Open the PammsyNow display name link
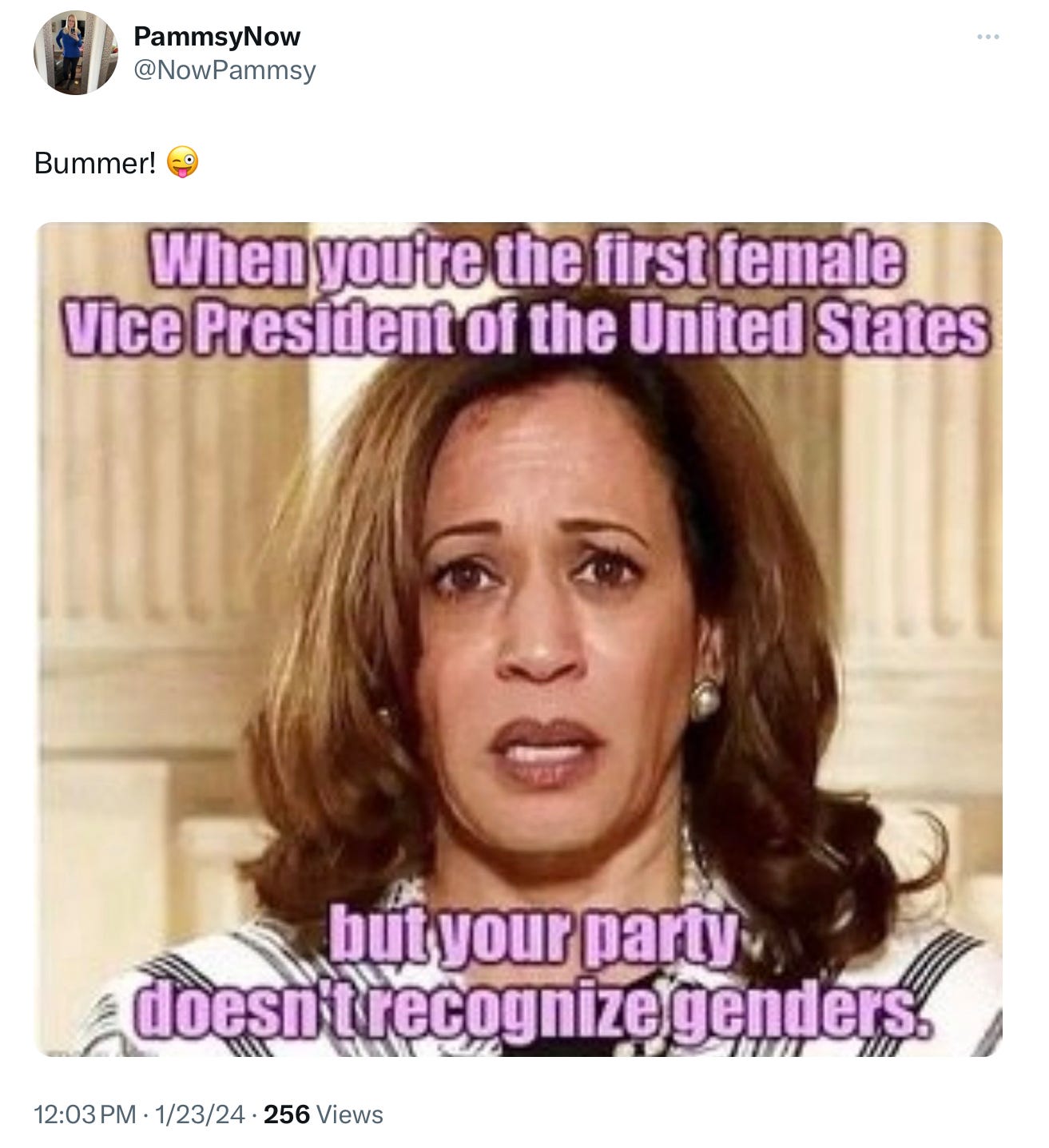The image size is (1049, 1148). (217, 36)
